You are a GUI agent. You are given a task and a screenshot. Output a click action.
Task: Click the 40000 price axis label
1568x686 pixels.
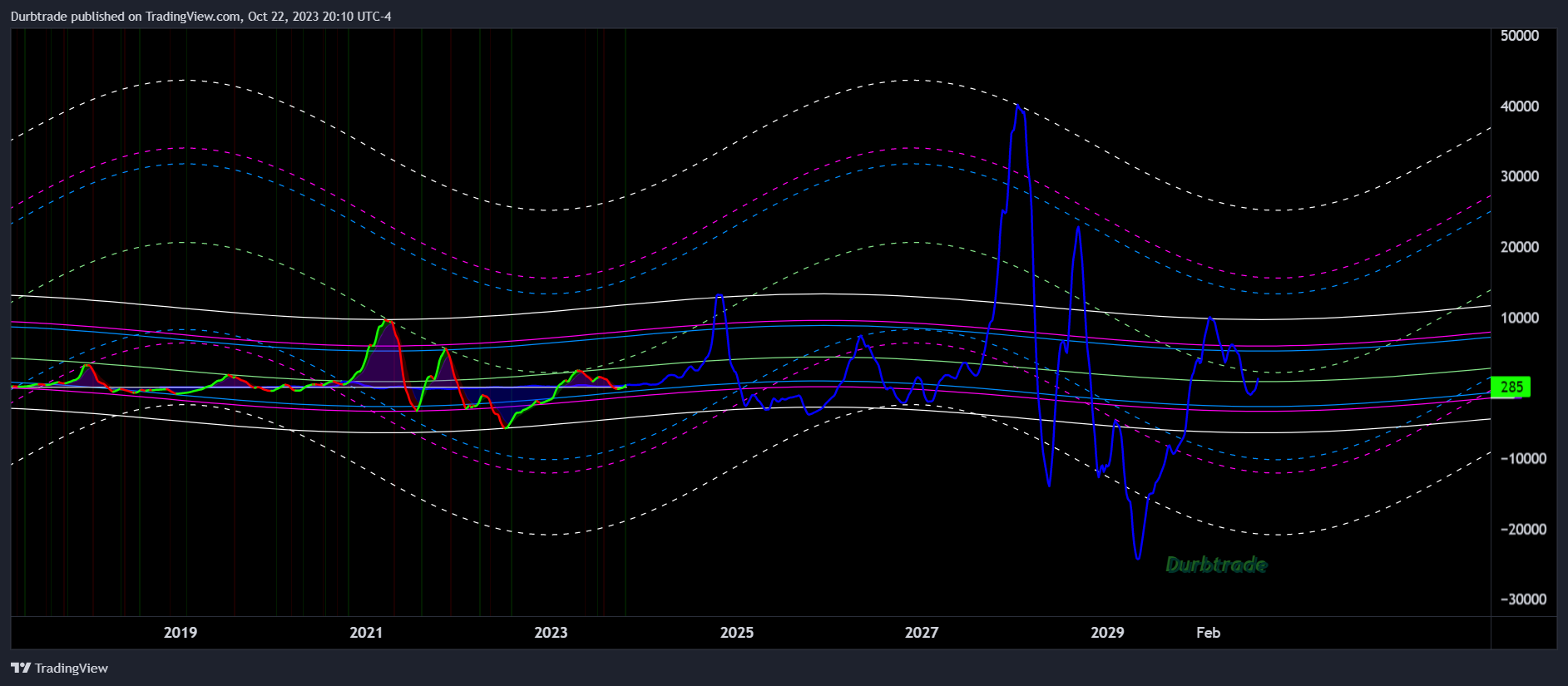click(1520, 106)
